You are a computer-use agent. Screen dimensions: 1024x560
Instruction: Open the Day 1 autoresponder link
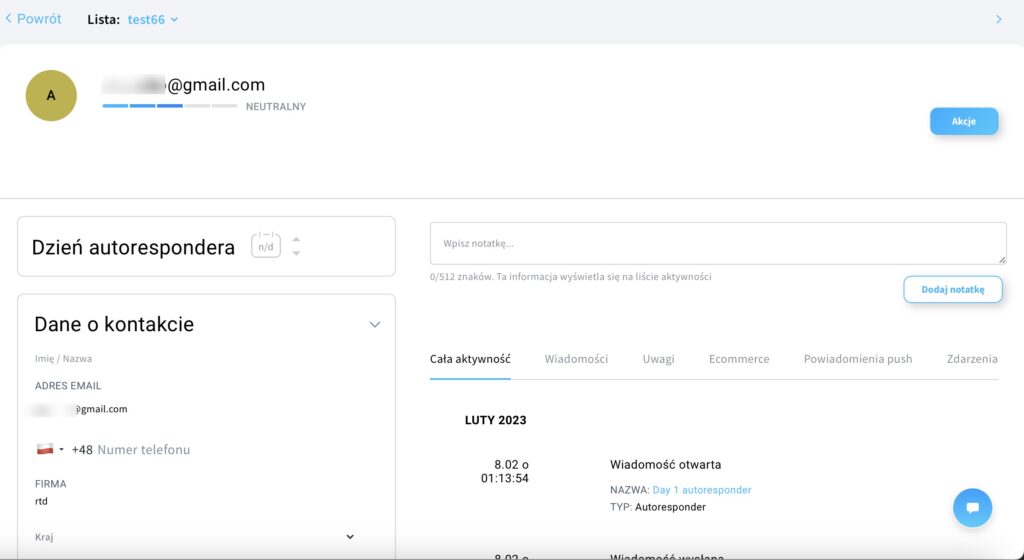[701, 490]
